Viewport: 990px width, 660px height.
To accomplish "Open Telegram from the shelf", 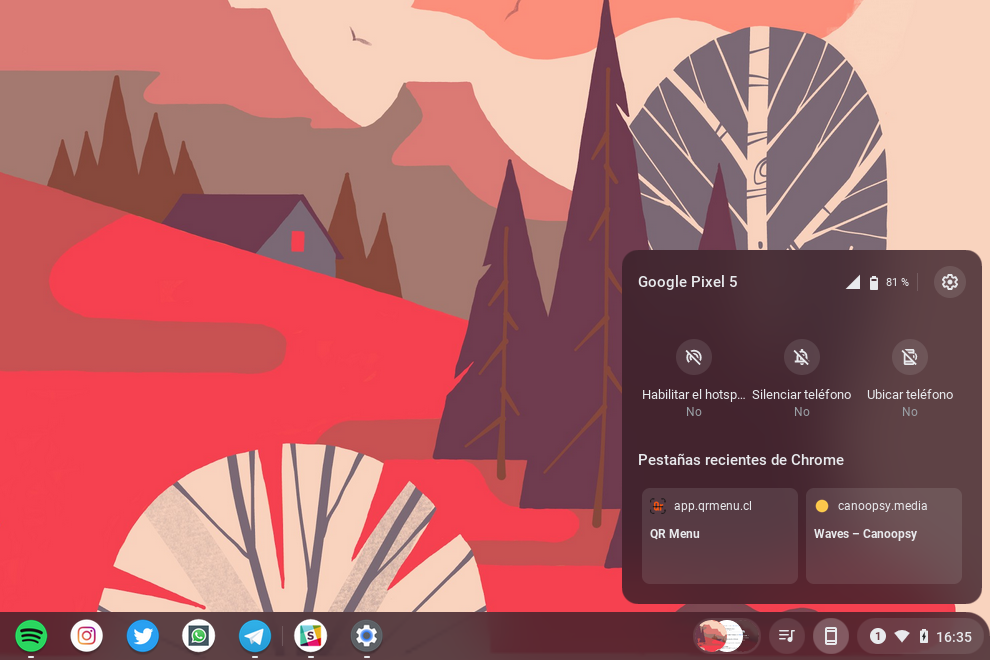I will tap(255, 635).
